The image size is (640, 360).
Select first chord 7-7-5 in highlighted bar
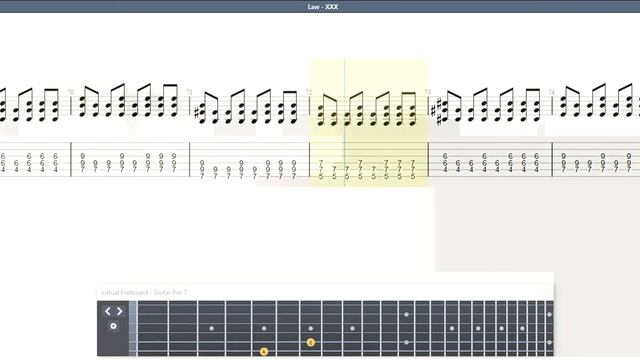(x=321, y=170)
